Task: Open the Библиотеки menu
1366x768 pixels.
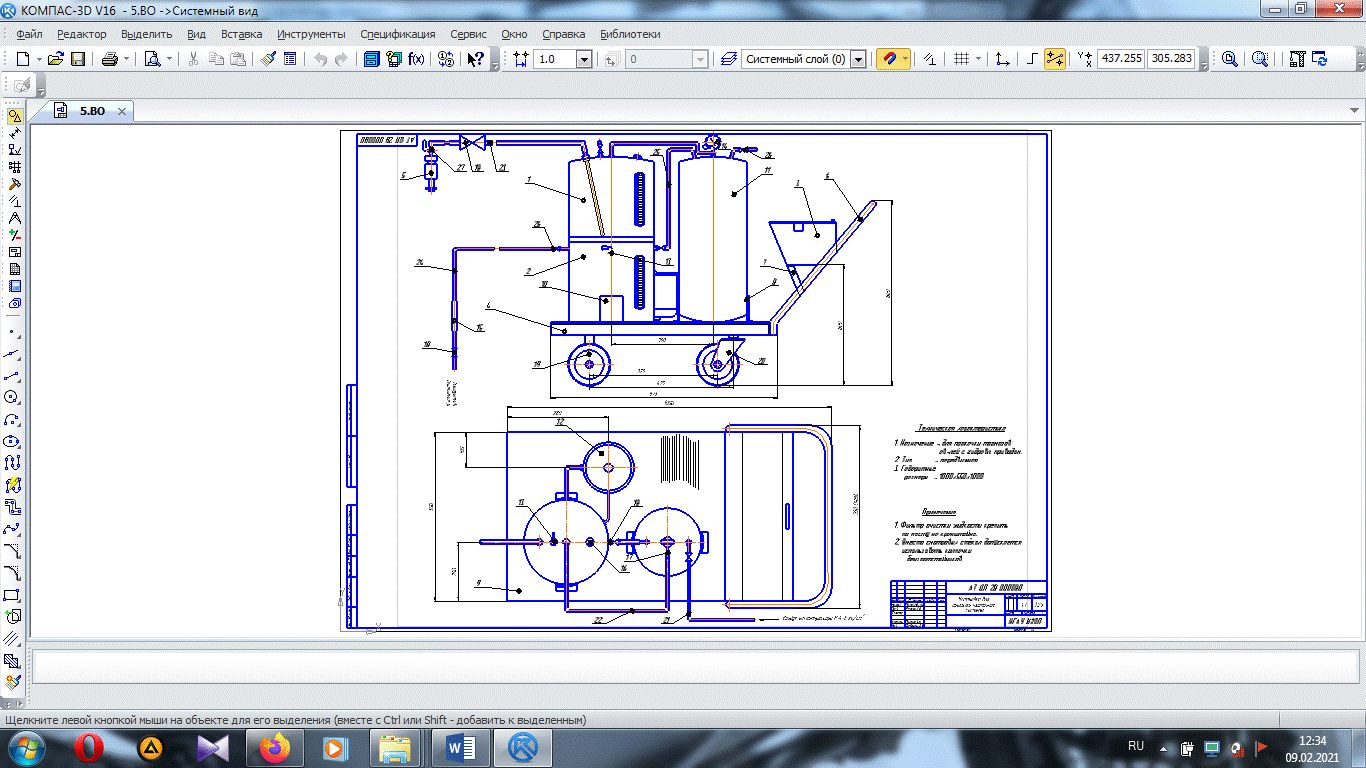Action: coord(630,34)
